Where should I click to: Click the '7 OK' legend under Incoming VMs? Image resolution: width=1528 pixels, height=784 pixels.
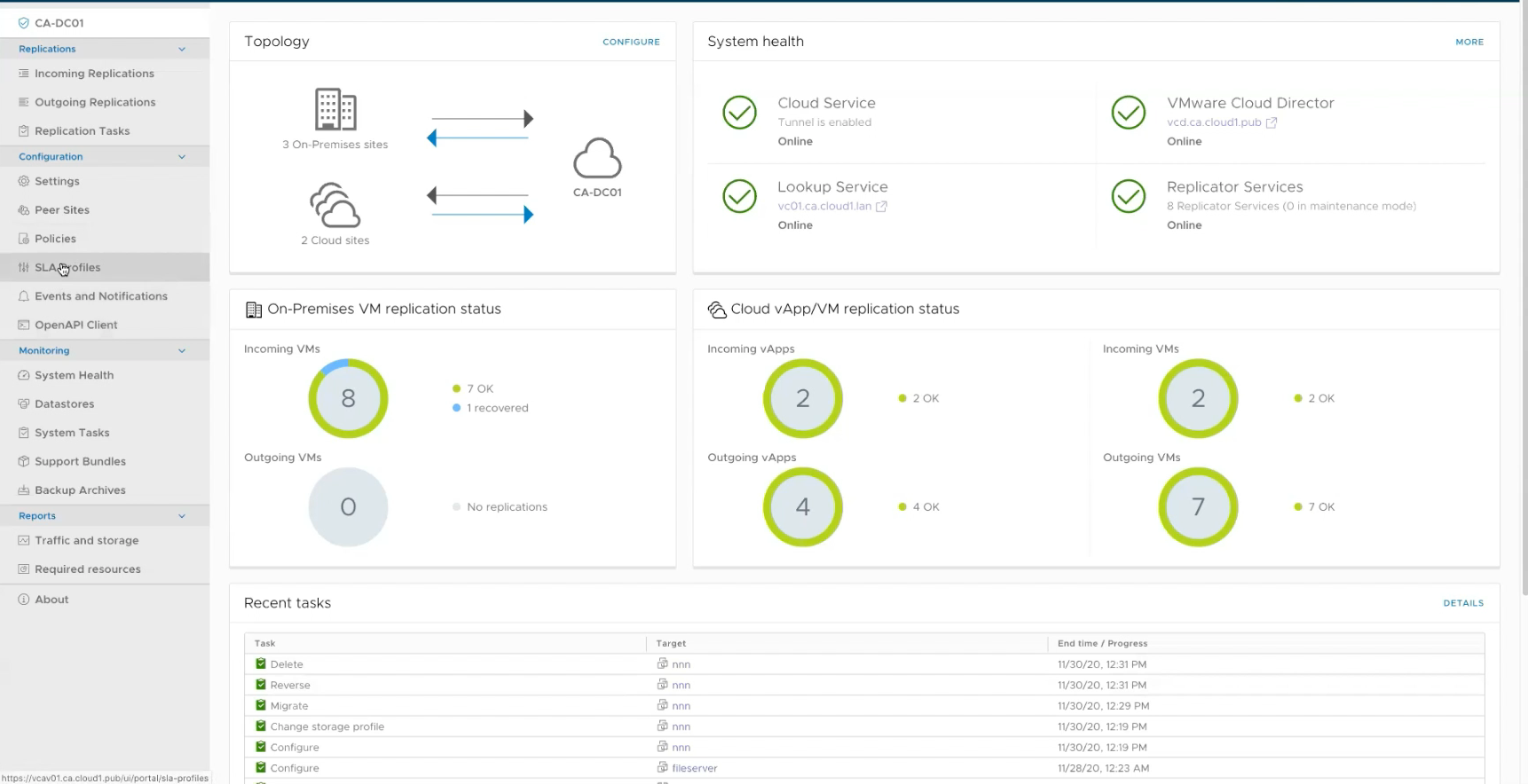[473, 388]
